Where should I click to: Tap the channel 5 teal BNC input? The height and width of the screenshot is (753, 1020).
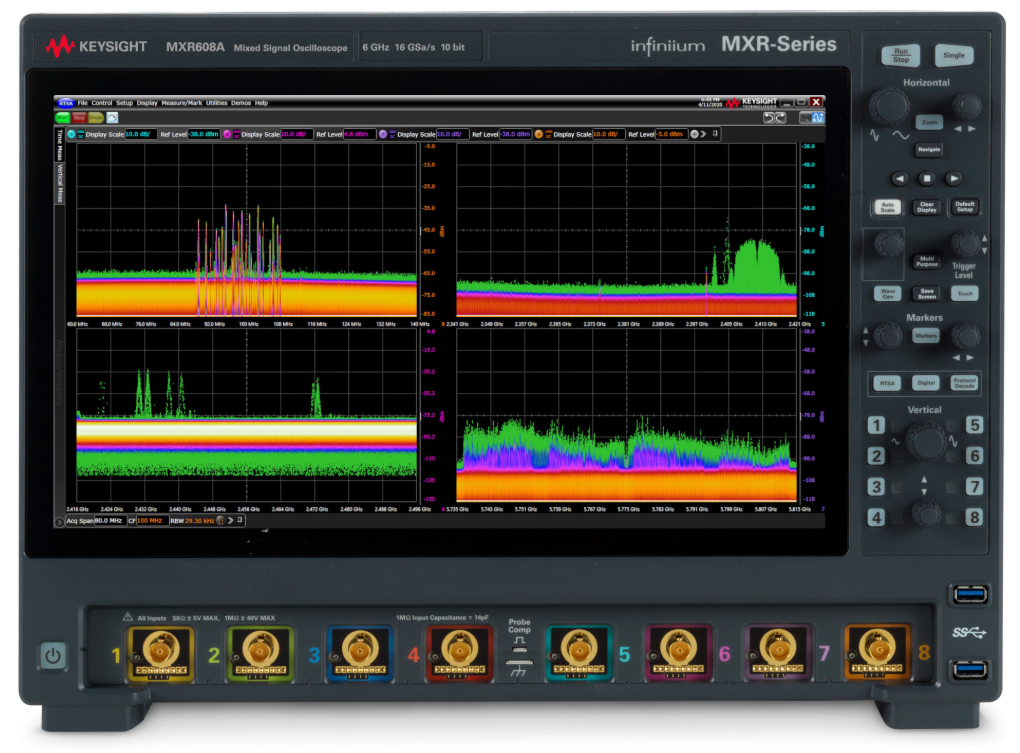[578, 653]
